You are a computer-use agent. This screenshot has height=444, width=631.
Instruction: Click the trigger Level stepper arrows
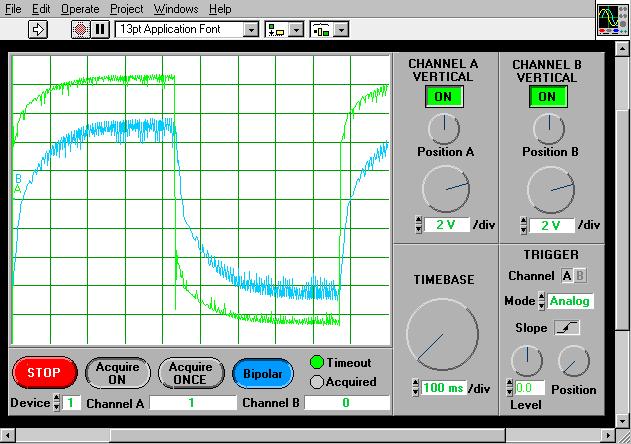pos(509,388)
